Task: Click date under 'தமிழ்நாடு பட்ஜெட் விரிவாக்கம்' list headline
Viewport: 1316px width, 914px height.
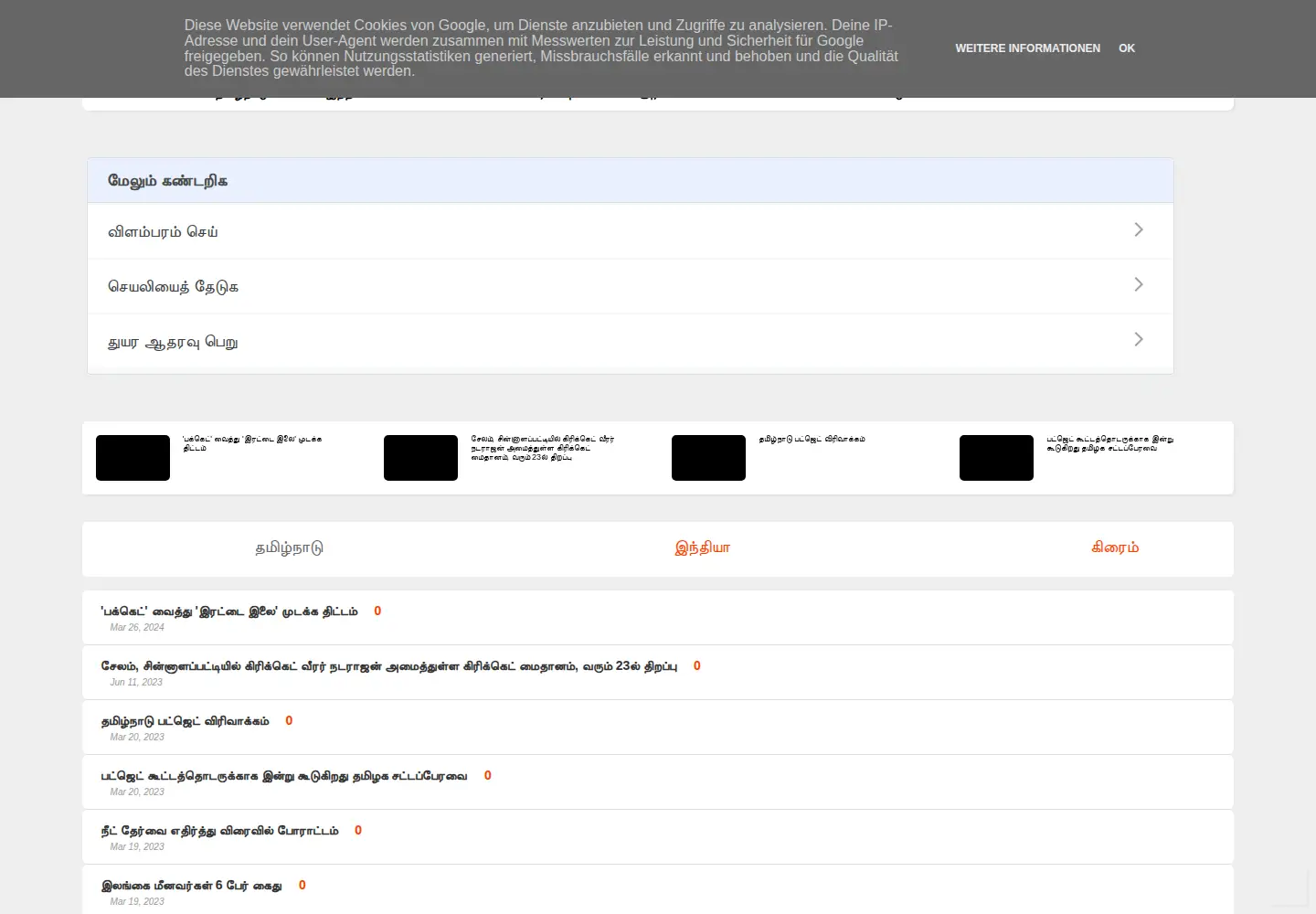Action: [x=137, y=738]
